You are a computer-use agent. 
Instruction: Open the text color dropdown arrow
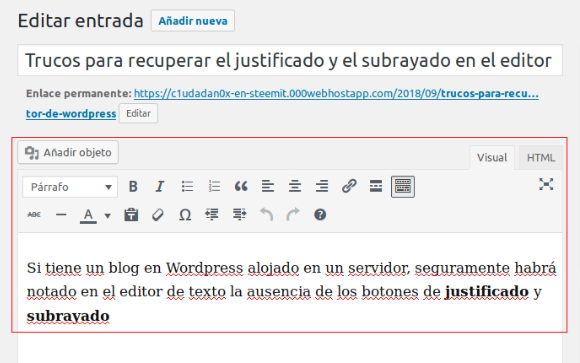[x=108, y=216]
